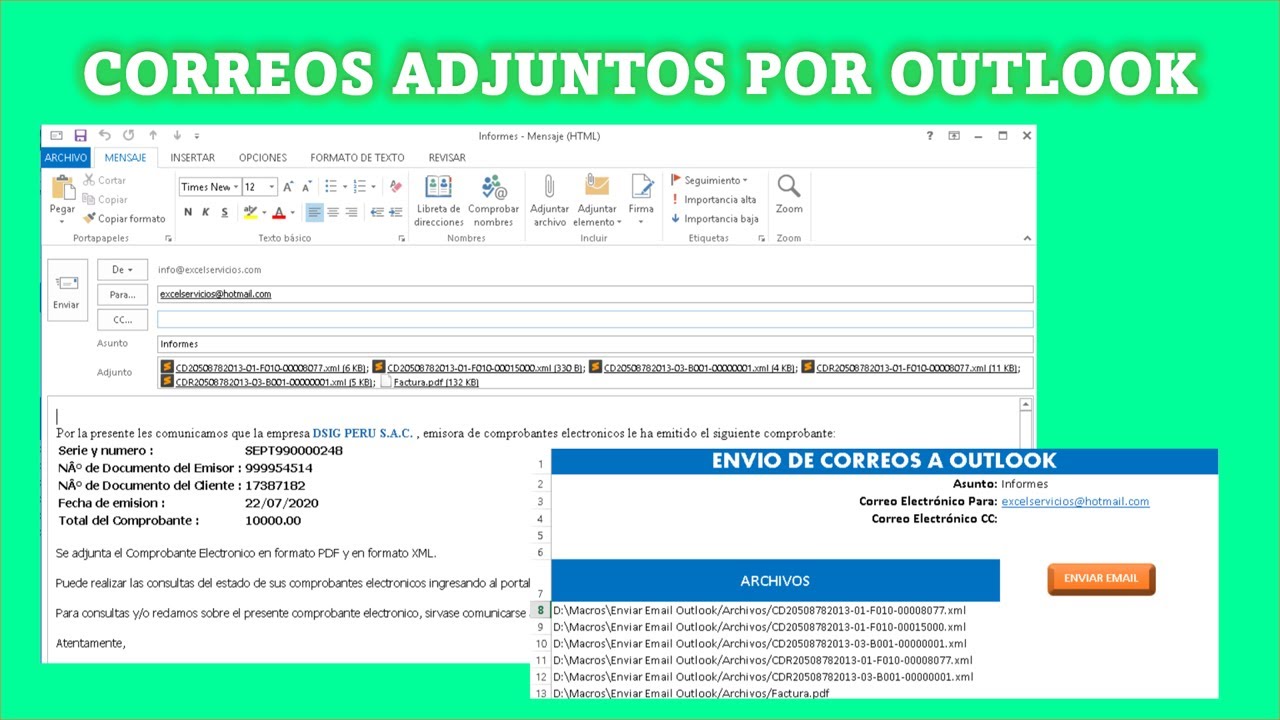Click Copiar formato paintbrush

pos(124,218)
